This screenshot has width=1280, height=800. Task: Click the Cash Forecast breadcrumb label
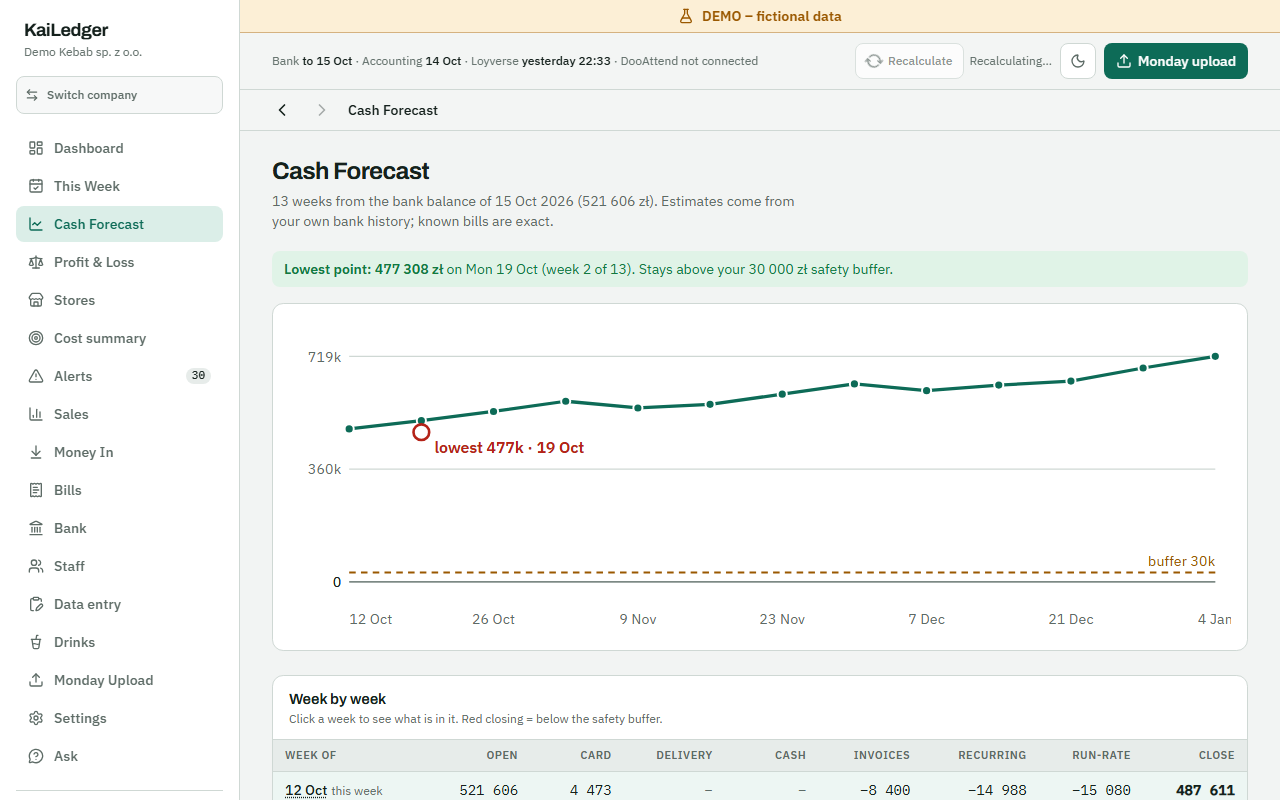pos(393,110)
